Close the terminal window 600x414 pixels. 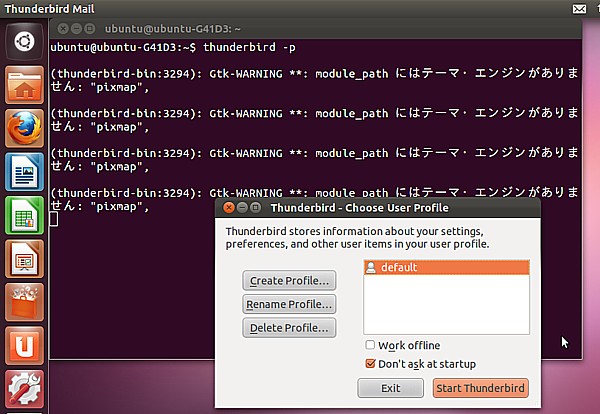pyautogui.click(x=63, y=29)
